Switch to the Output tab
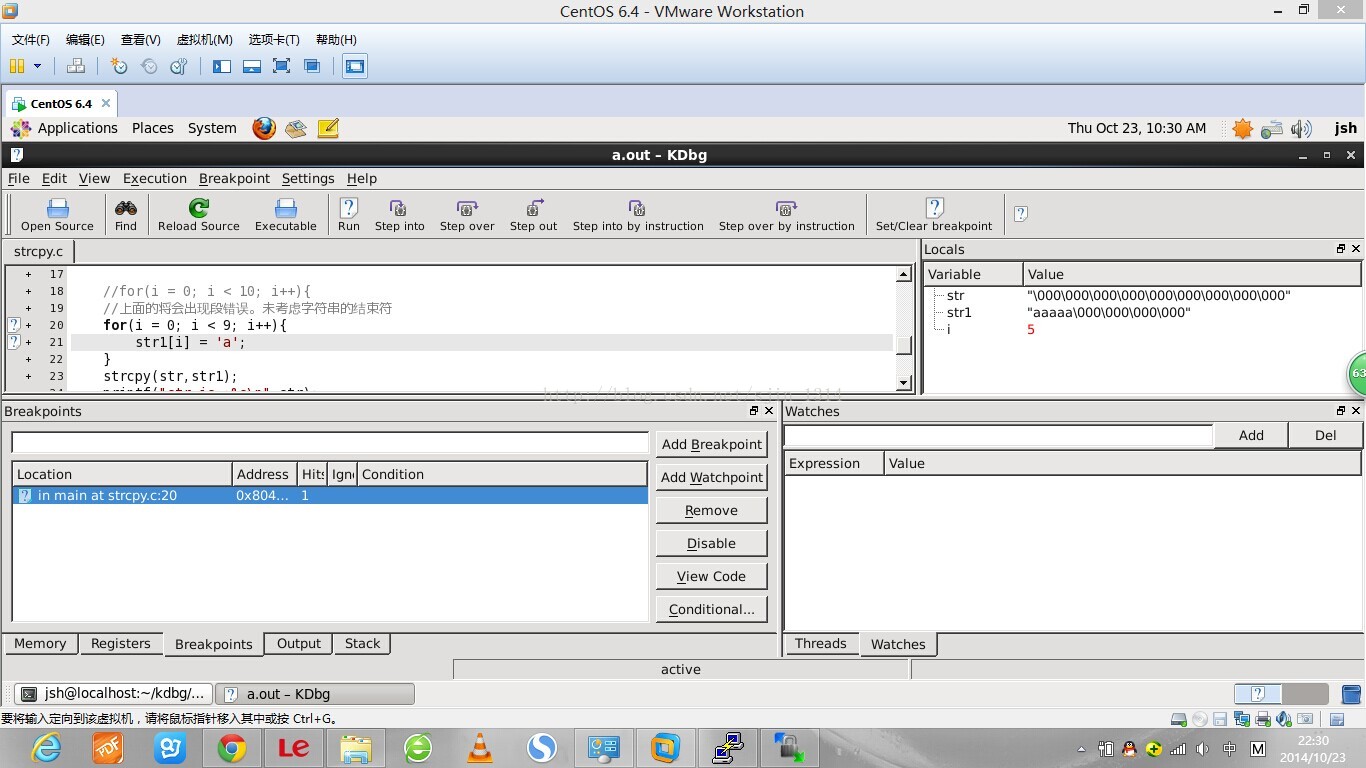 click(299, 644)
